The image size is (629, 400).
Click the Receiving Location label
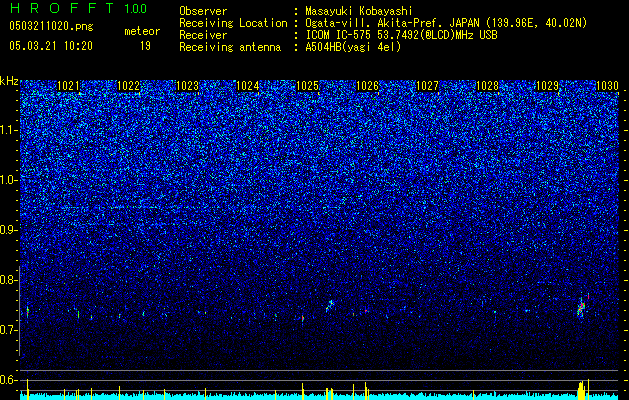[x=233, y=23]
